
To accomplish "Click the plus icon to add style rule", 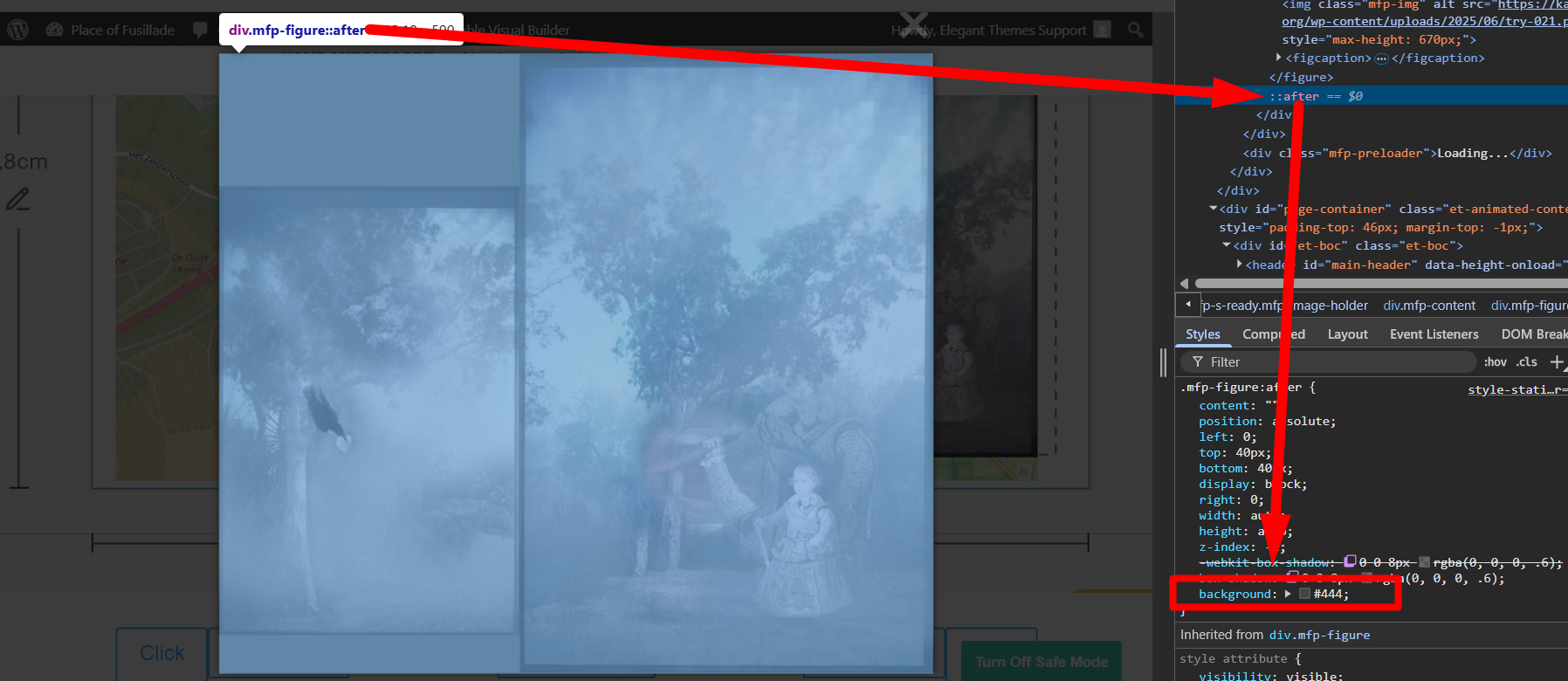I will point(1556,361).
